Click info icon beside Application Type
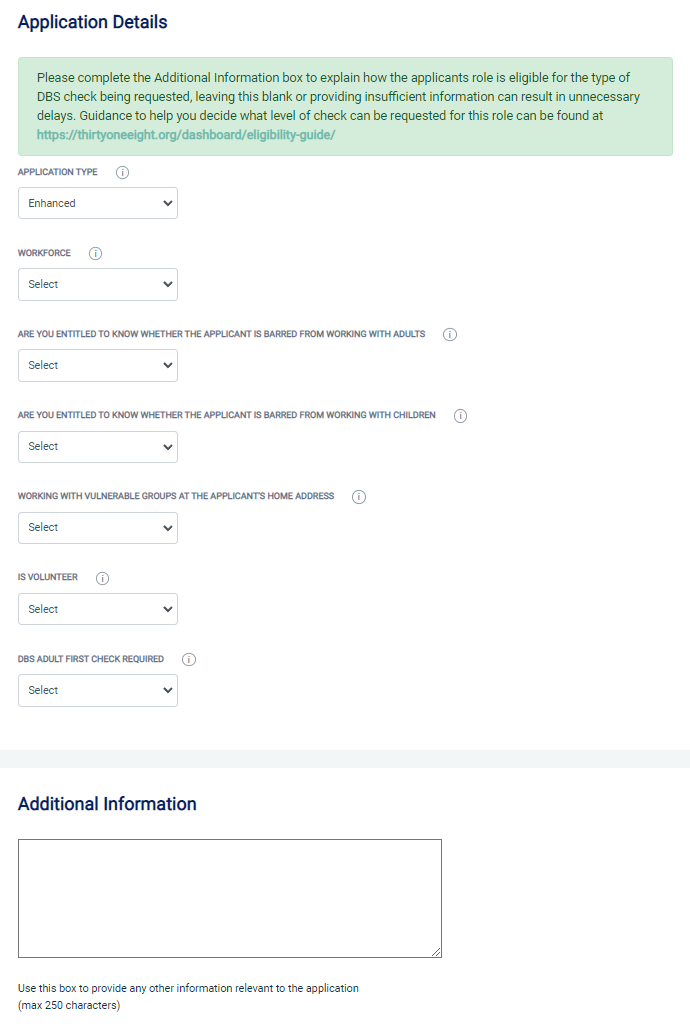 (x=122, y=172)
